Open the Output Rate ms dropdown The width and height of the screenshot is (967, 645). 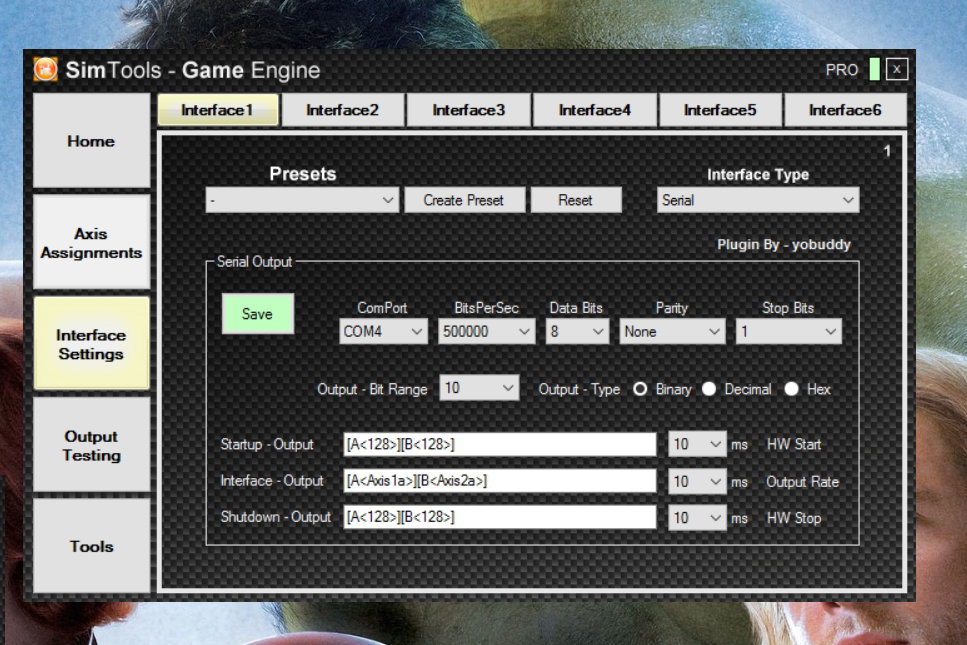tap(697, 481)
